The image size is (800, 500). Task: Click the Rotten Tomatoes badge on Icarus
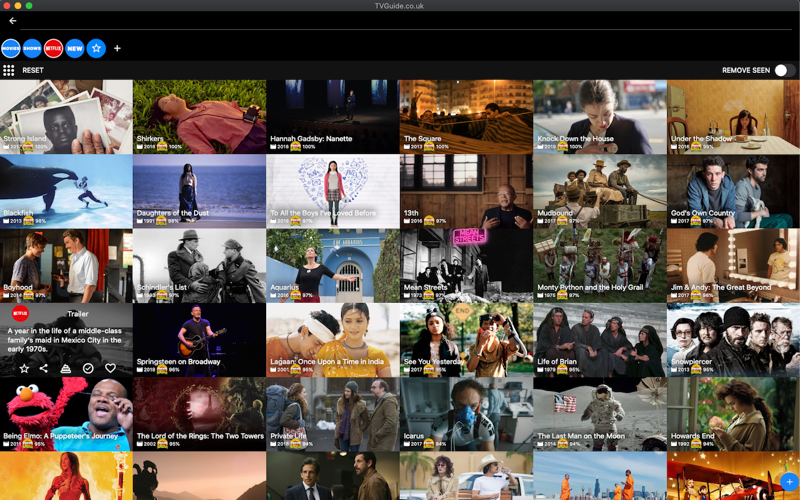(x=429, y=443)
